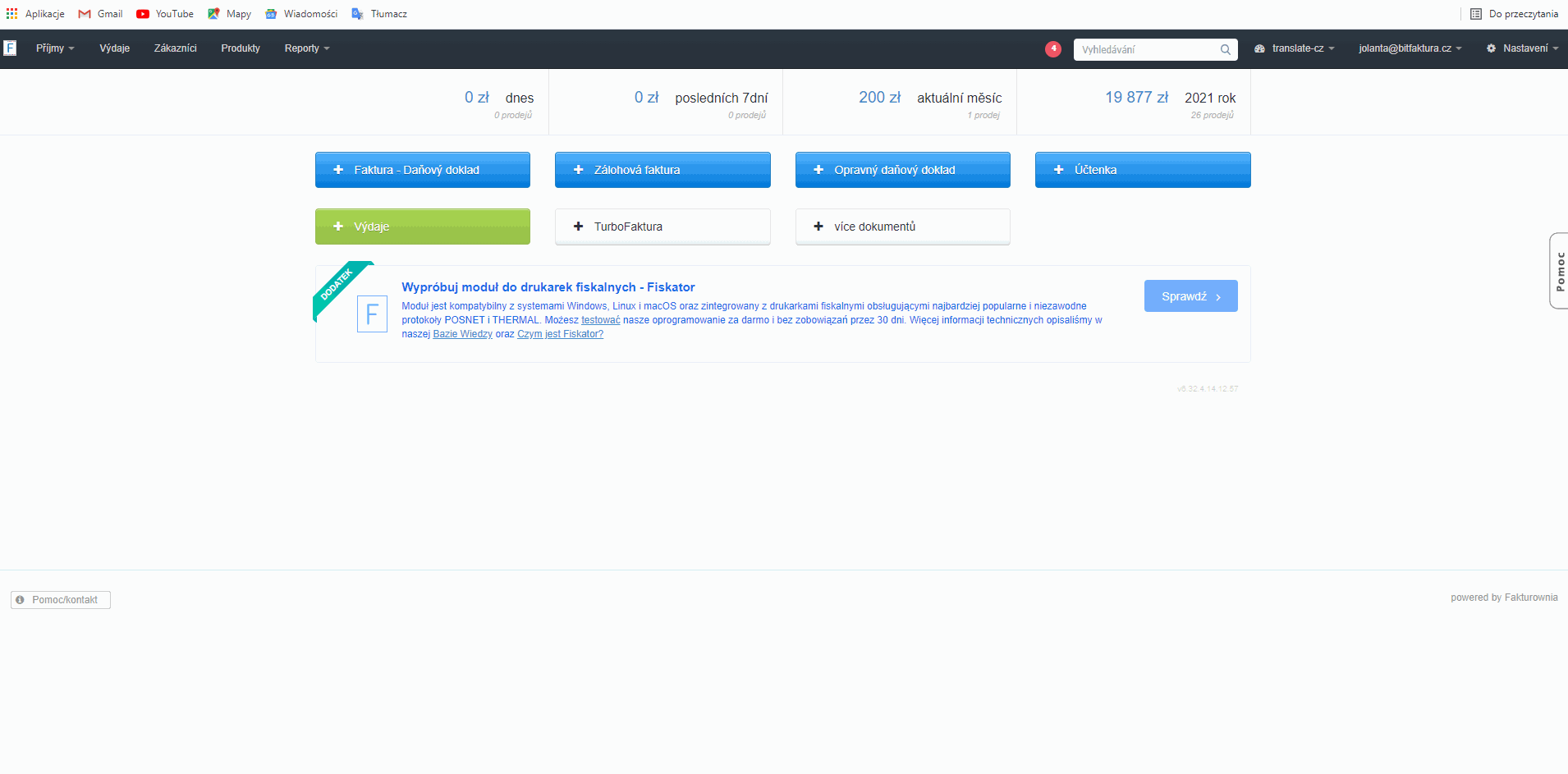Create a new Faktura - Daňový doklad
The width and height of the screenshot is (1568, 774).
(x=423, y=170)
